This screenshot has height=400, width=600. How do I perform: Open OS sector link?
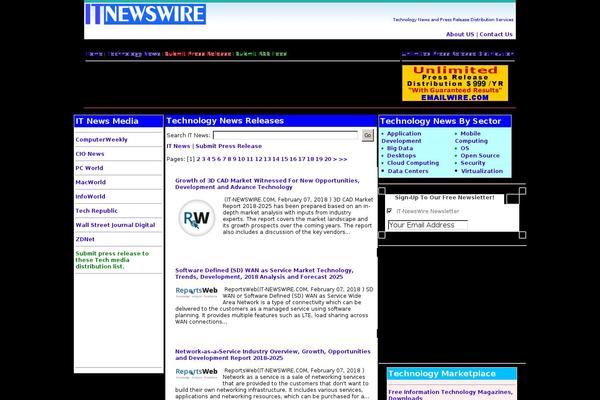click(465, 148)
